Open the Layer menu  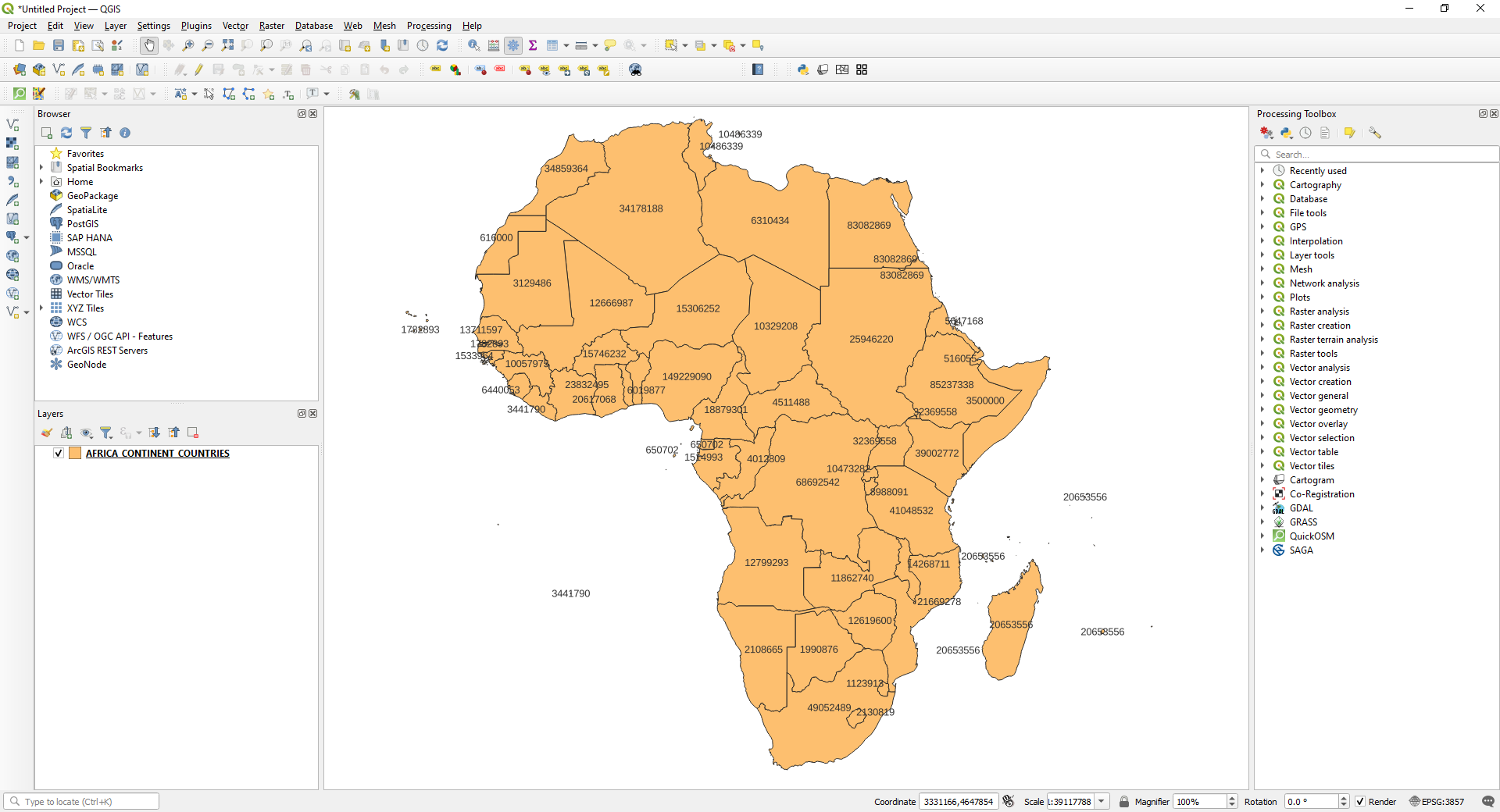pos(116,26)
